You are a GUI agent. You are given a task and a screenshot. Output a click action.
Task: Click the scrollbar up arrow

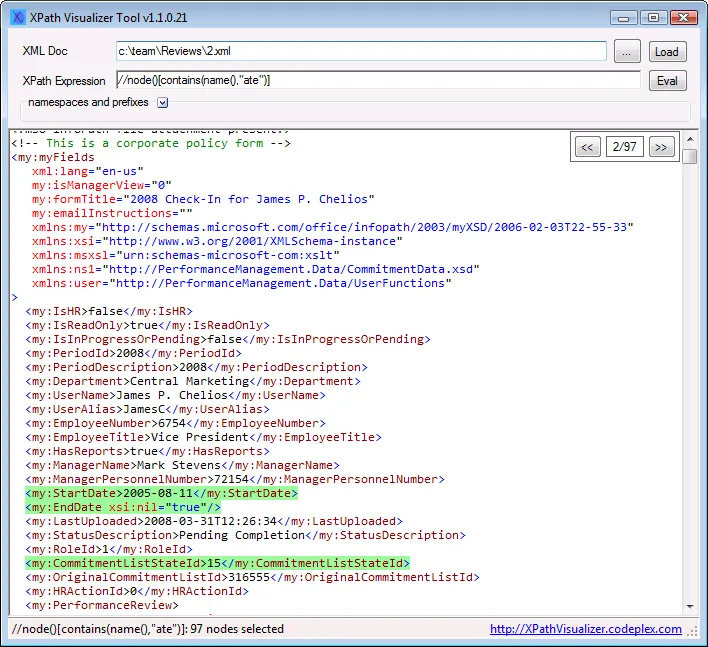click(690, 140)
